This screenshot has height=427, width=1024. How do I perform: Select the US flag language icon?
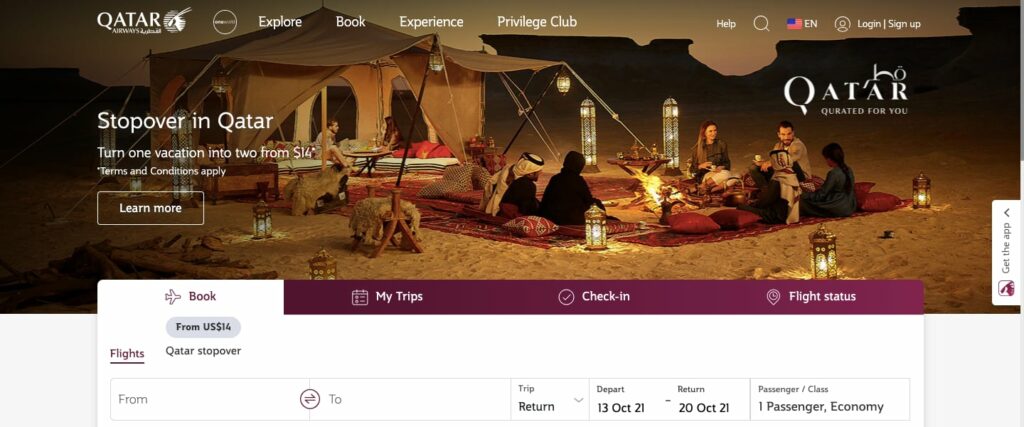pyautogui.click(x=794, y=24)
